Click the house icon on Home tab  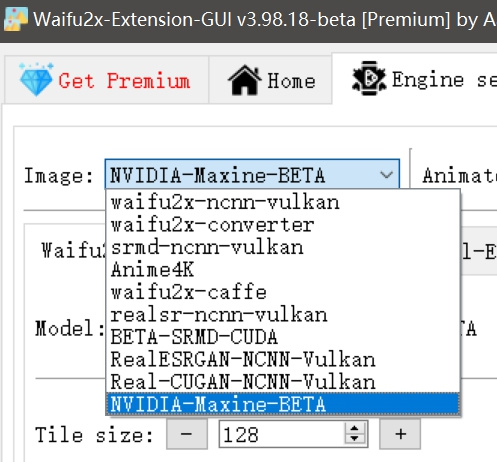click(245, 80)
